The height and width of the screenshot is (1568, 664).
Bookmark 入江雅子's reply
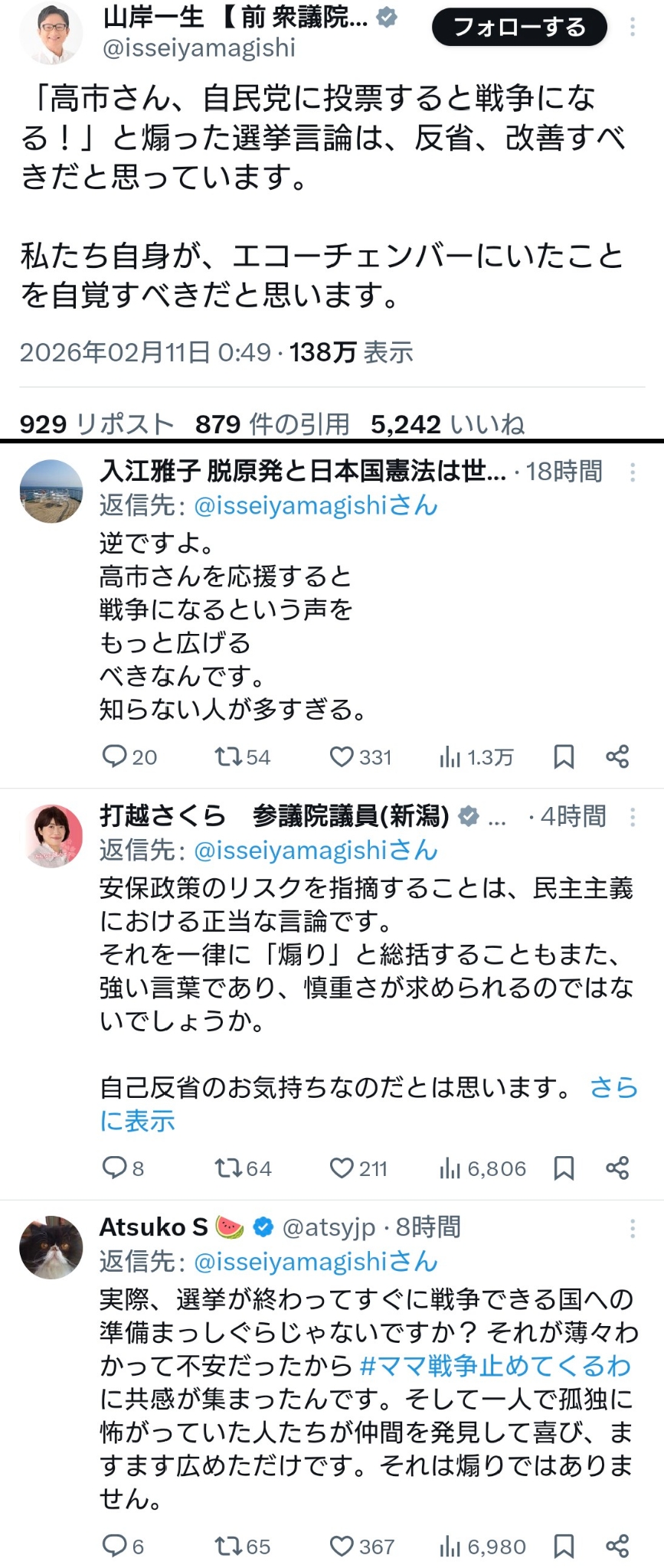564,757
